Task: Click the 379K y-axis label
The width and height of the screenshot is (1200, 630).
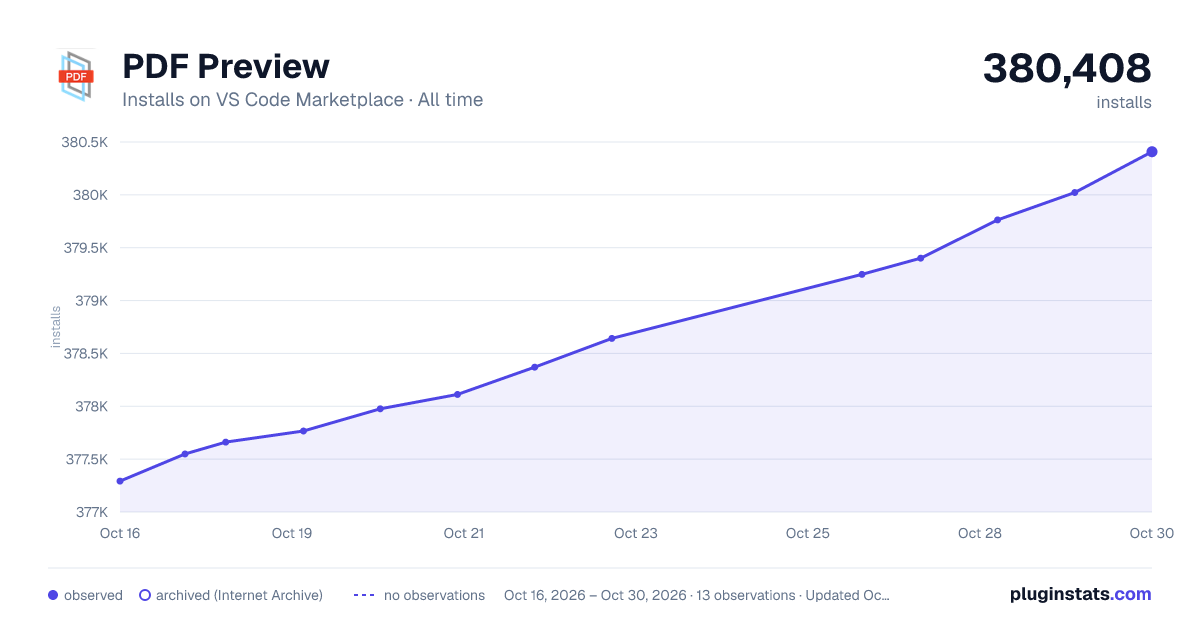Action: coord(90,301)
